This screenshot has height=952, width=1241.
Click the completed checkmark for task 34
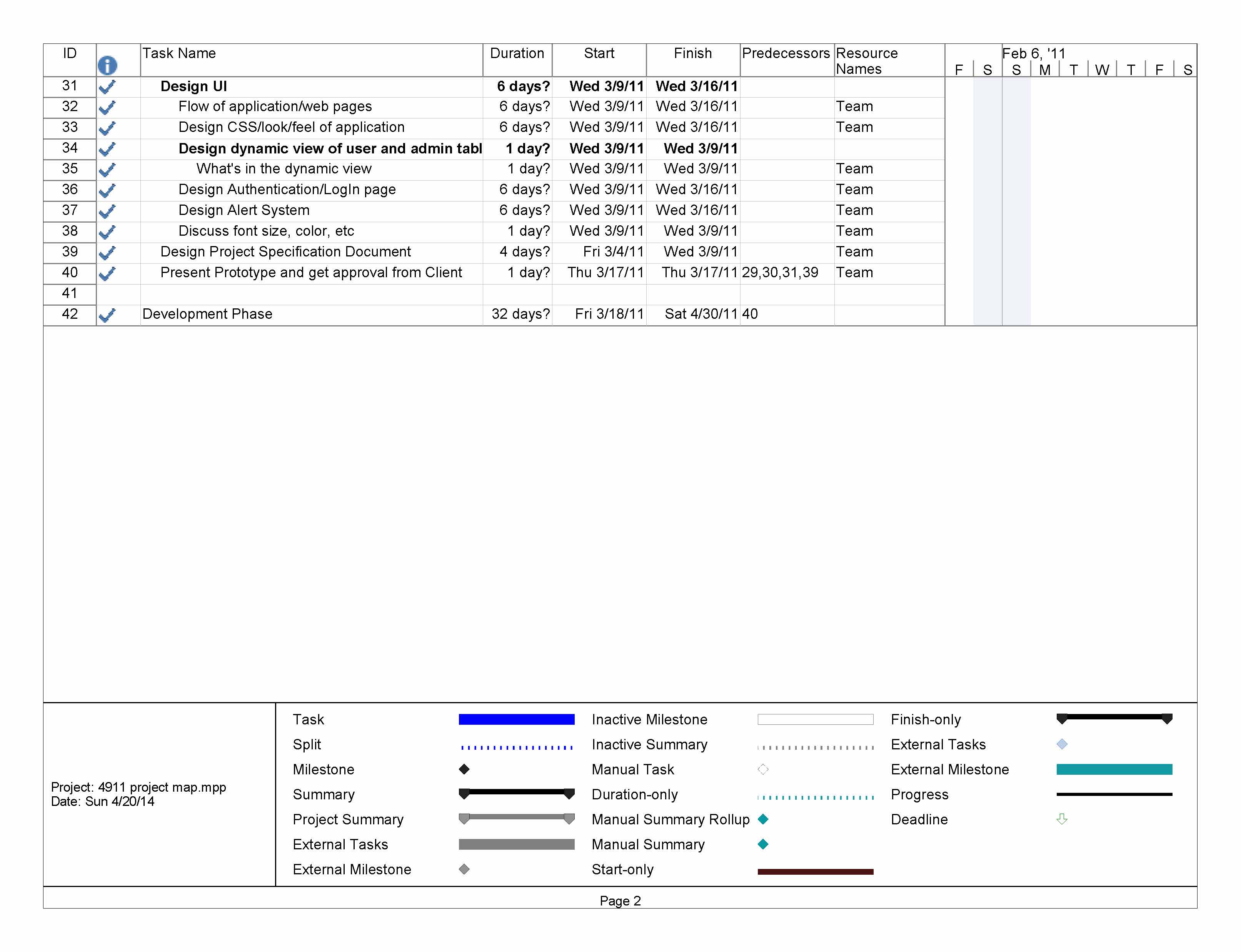click(x=107, y=150)
